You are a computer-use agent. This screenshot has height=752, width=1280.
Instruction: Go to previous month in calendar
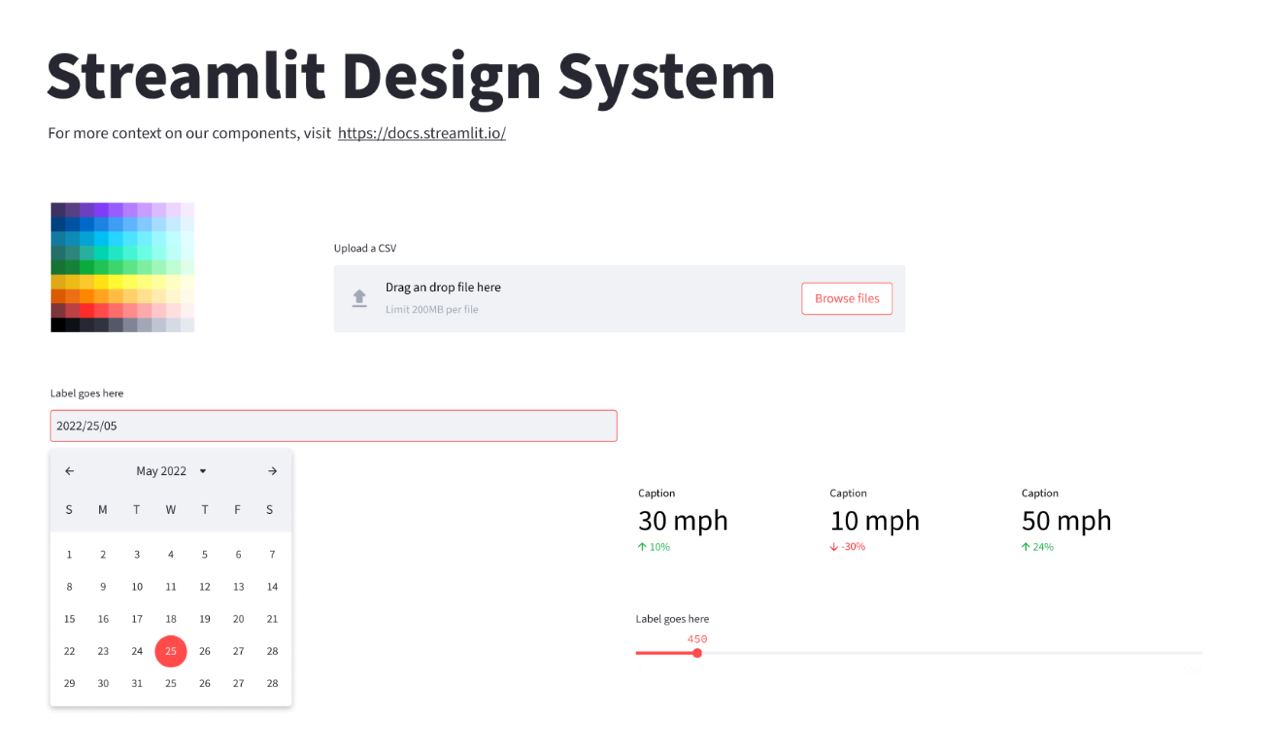pyautogui.click(x=69, y=471)
